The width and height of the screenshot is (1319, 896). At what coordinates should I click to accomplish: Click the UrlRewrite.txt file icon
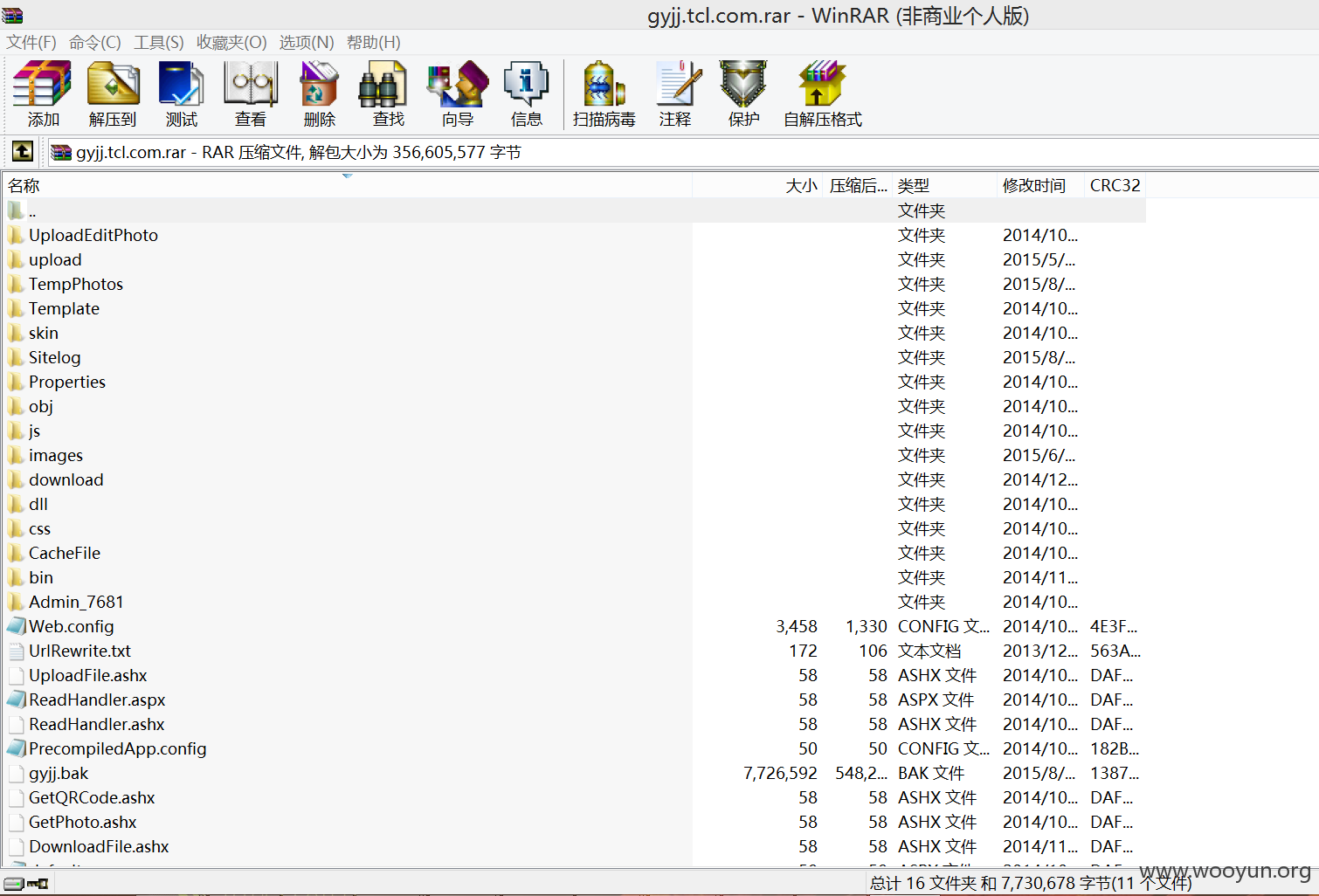click(17, 651)
